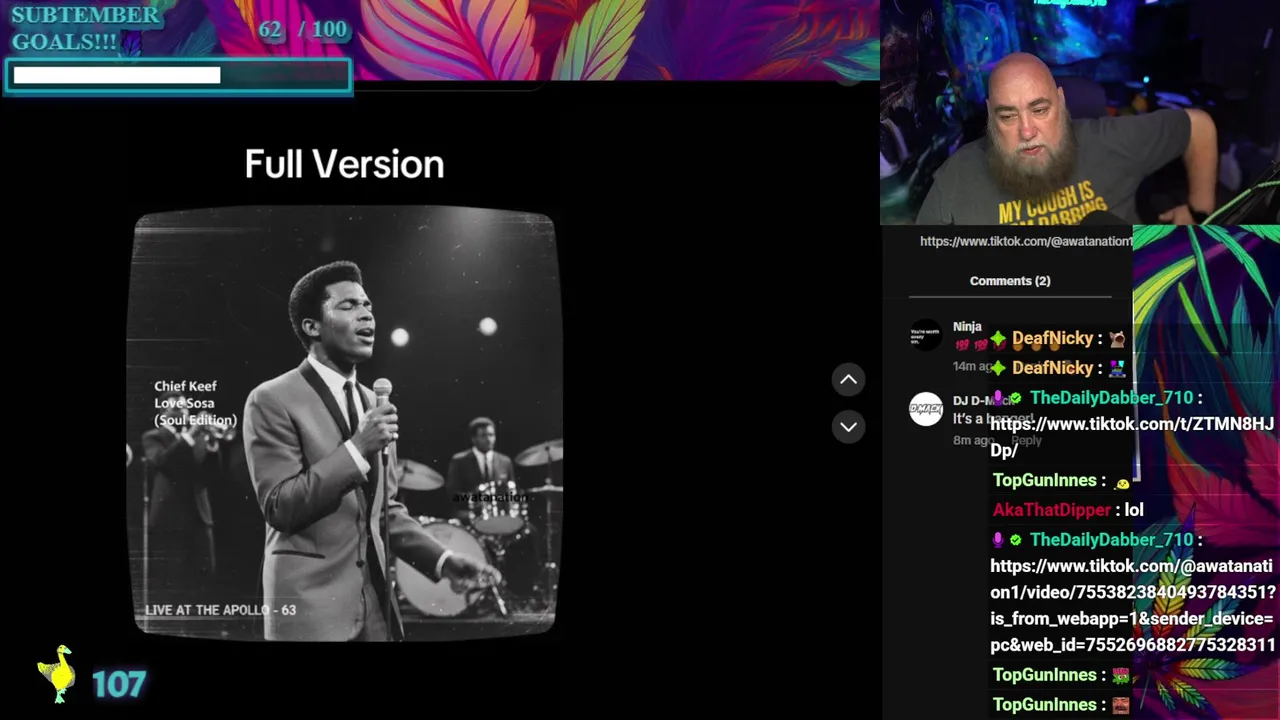Viewport: 1280px width, 720px height.
Task: Click the awatanation TikTok URL above comments
Action: click(1026, 241)
